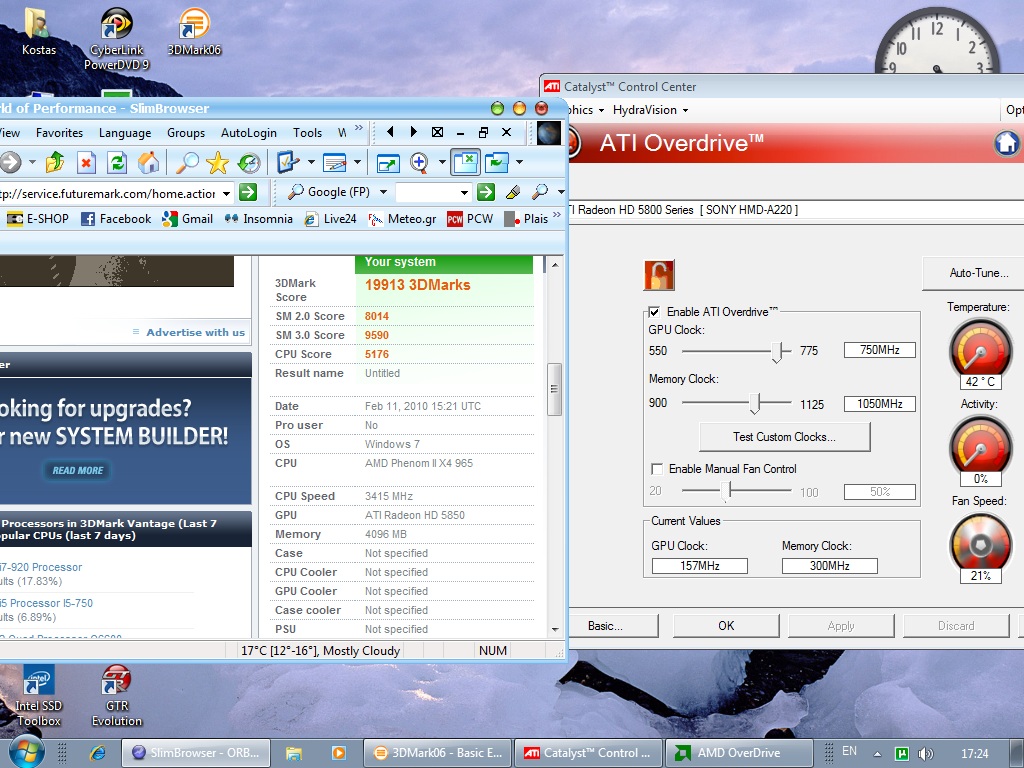Open the Gmail favorite link
Image resolution: width=1024 pixels, height=768 pixels.
(188, 219)
